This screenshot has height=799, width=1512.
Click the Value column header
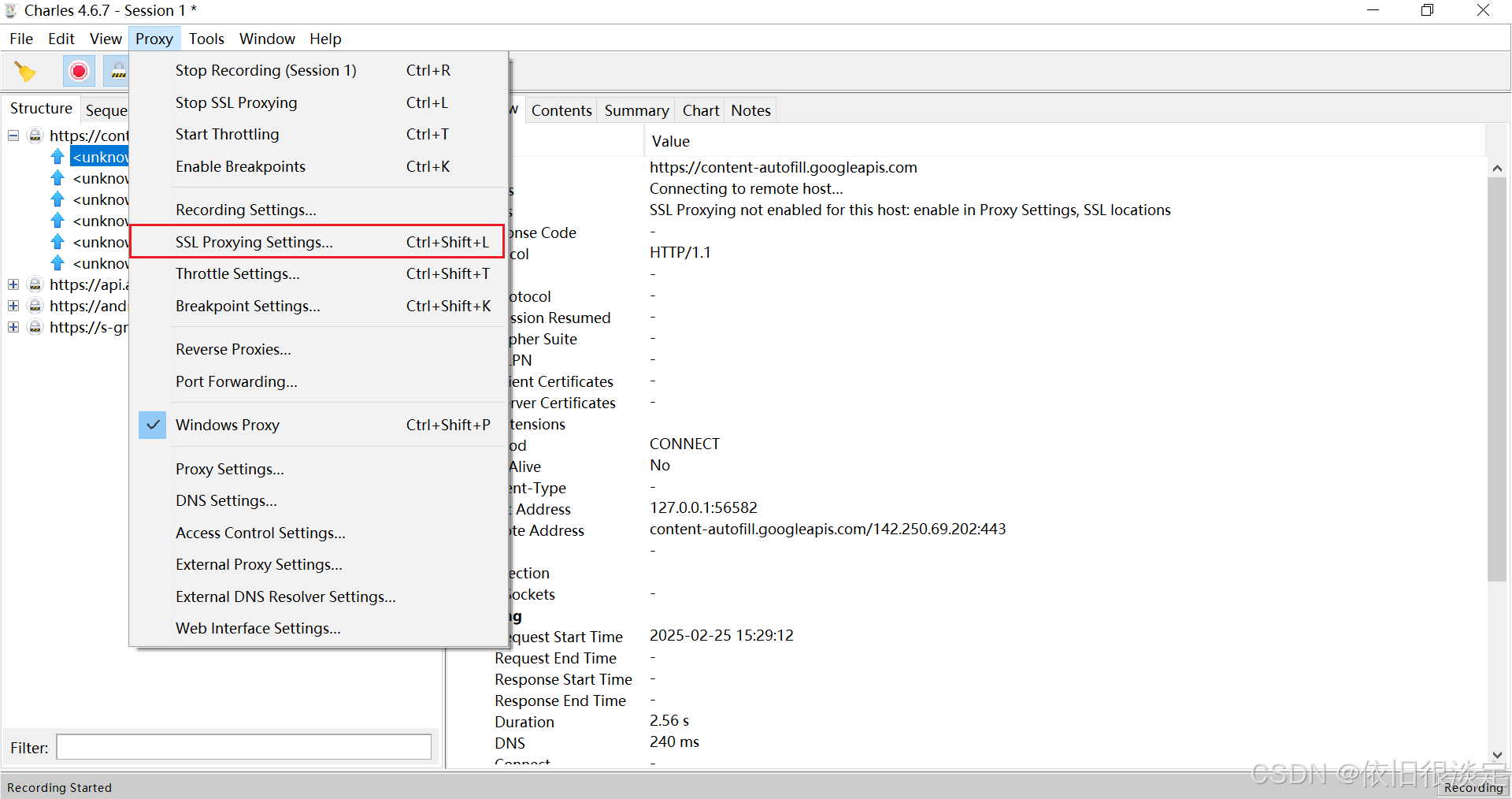click(1065, 141)
